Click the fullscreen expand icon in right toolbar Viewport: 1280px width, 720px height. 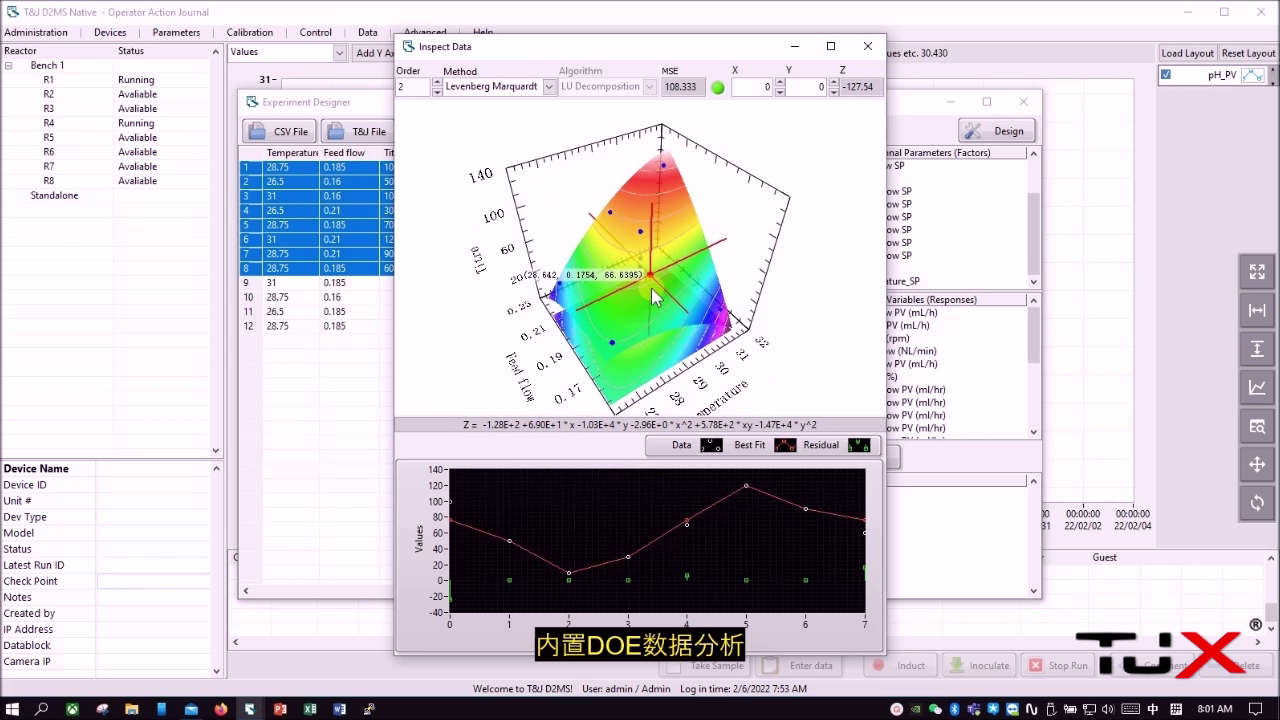1257,272
